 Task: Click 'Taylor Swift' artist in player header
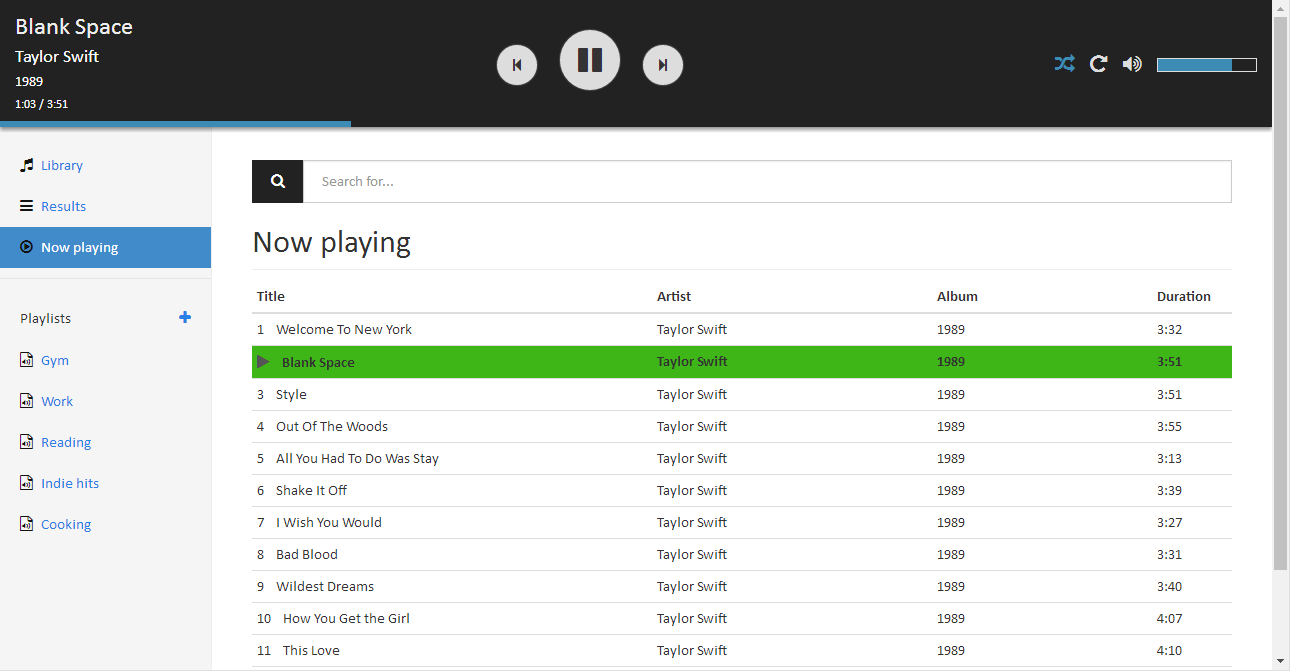coord(57,56)
